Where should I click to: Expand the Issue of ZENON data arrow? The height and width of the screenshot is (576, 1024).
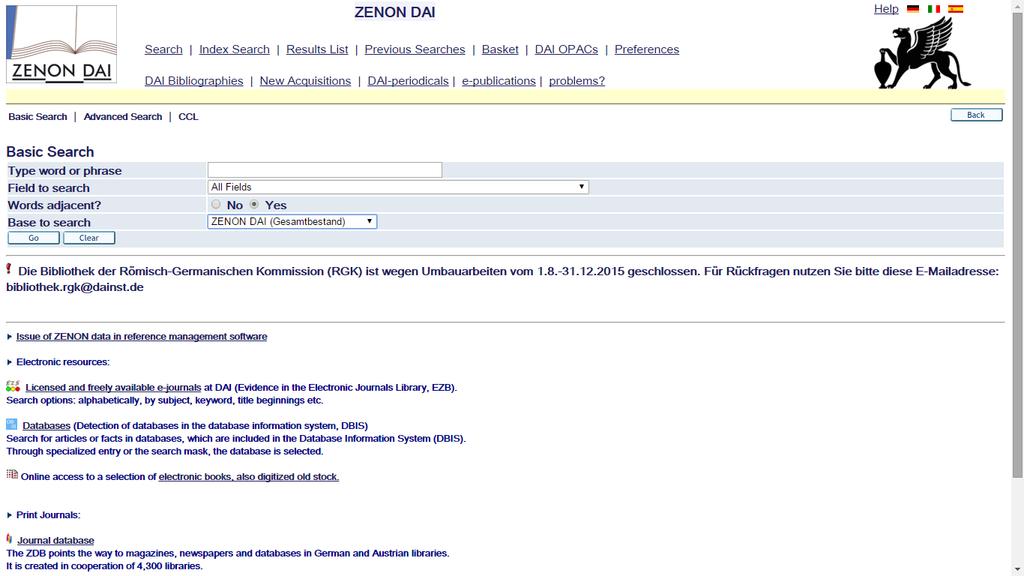(9, 337)
